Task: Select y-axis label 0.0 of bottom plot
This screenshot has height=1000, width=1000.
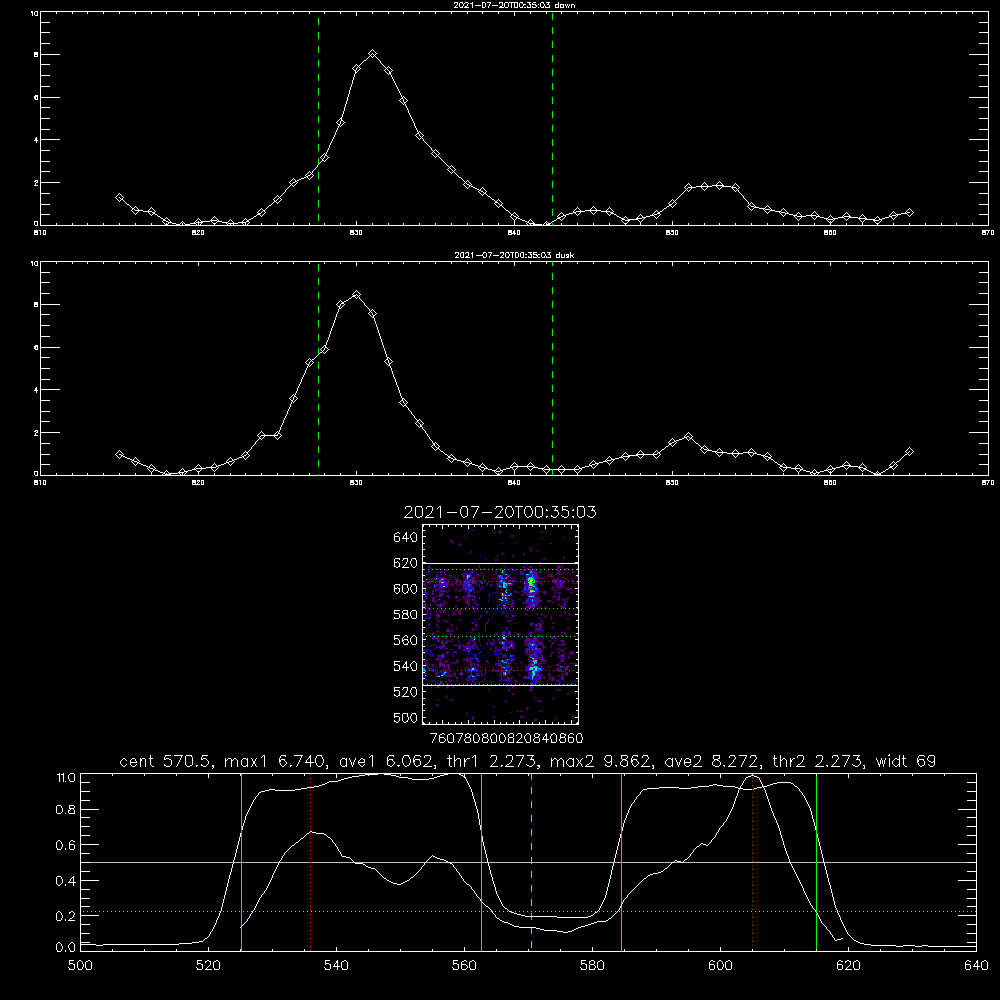Action: click(x=66, y=948)
